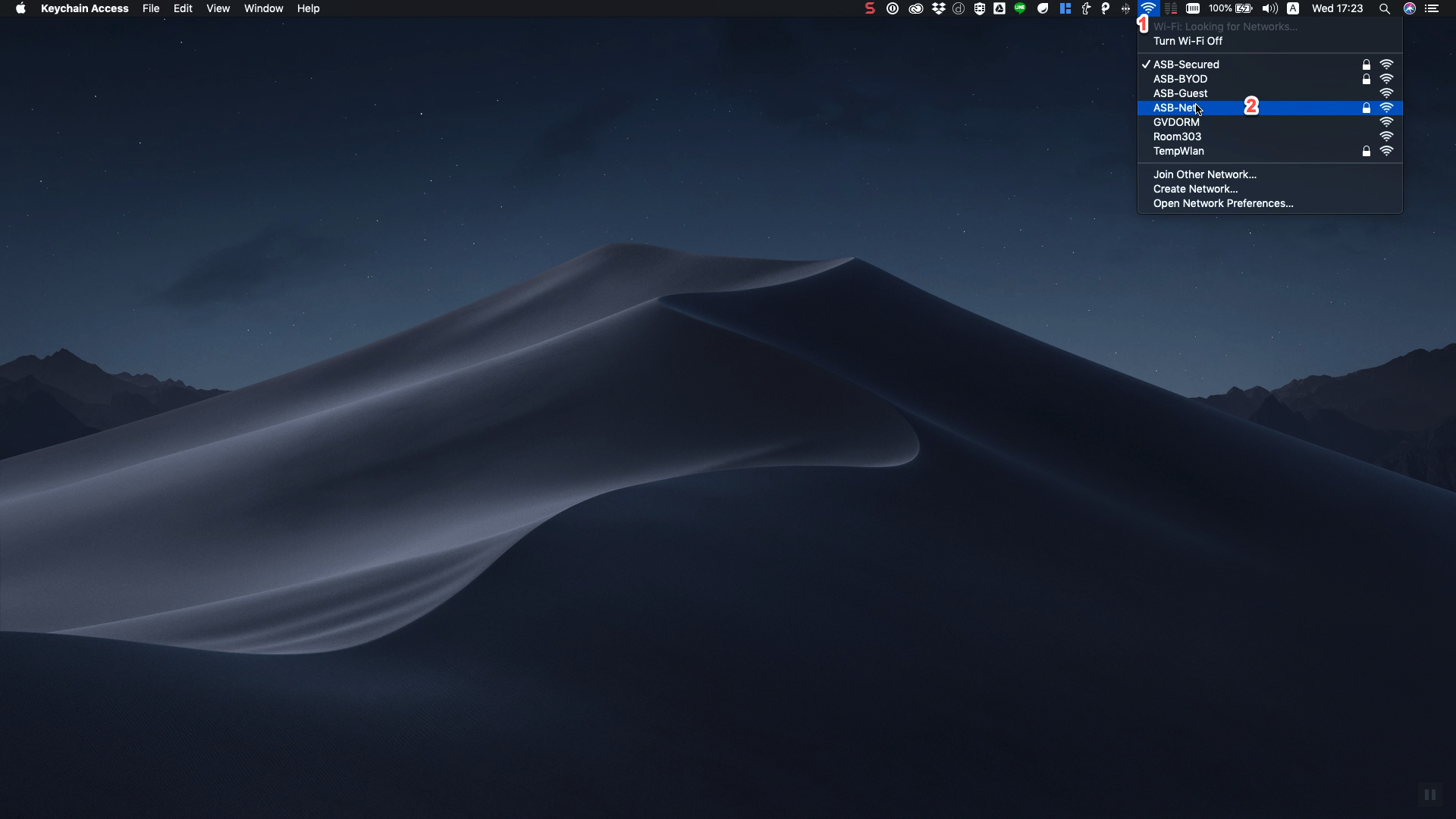Click the Dropbox menu bar icon
Viewport: 1456px width, 819px height.
click(938, 9)
